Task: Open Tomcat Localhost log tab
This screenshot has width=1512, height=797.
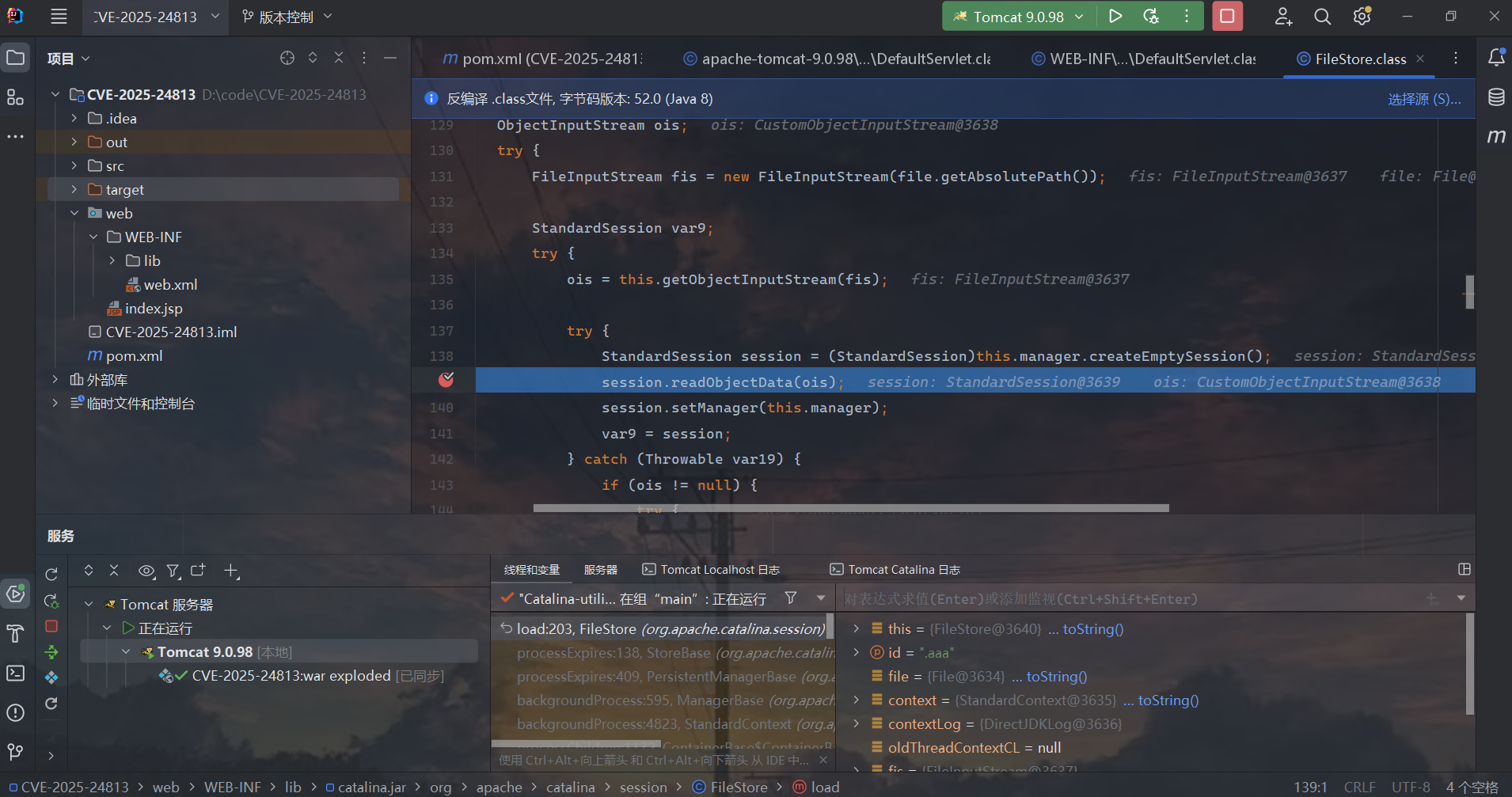Action: tap(711, 570)
